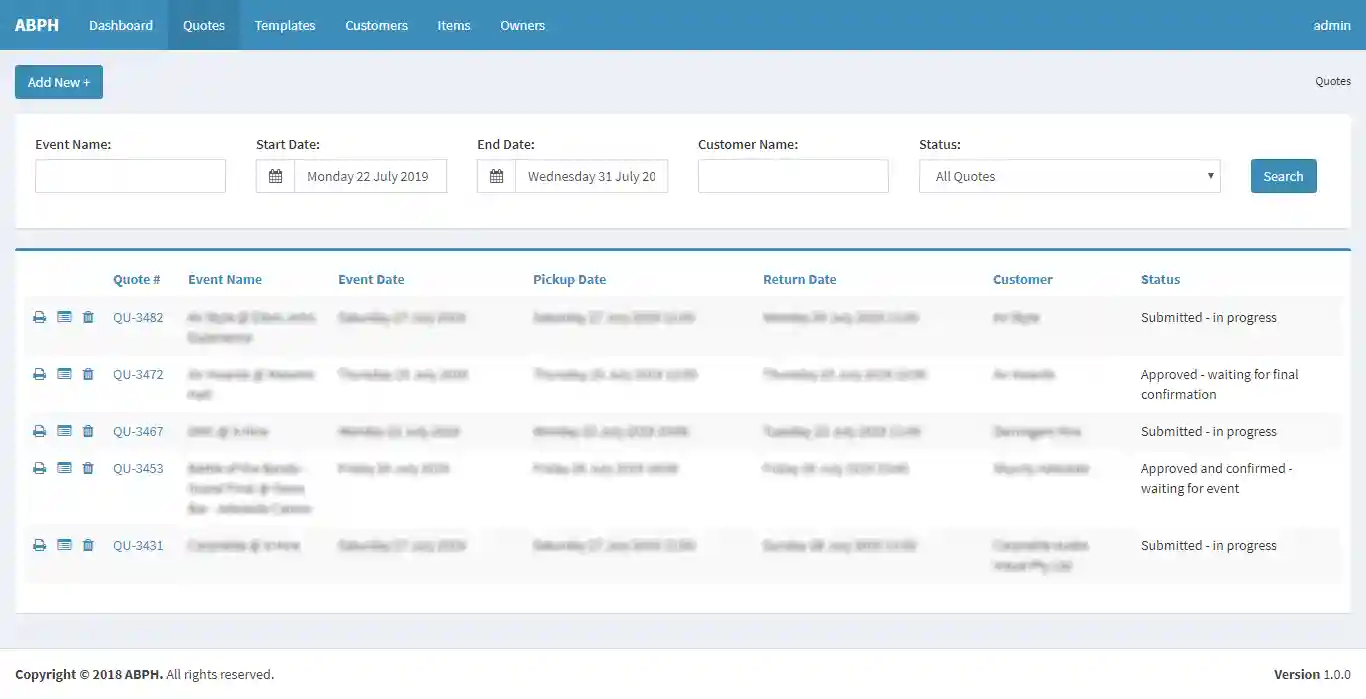Delete quote QU-3482 with trash icon

click(88, 318)
